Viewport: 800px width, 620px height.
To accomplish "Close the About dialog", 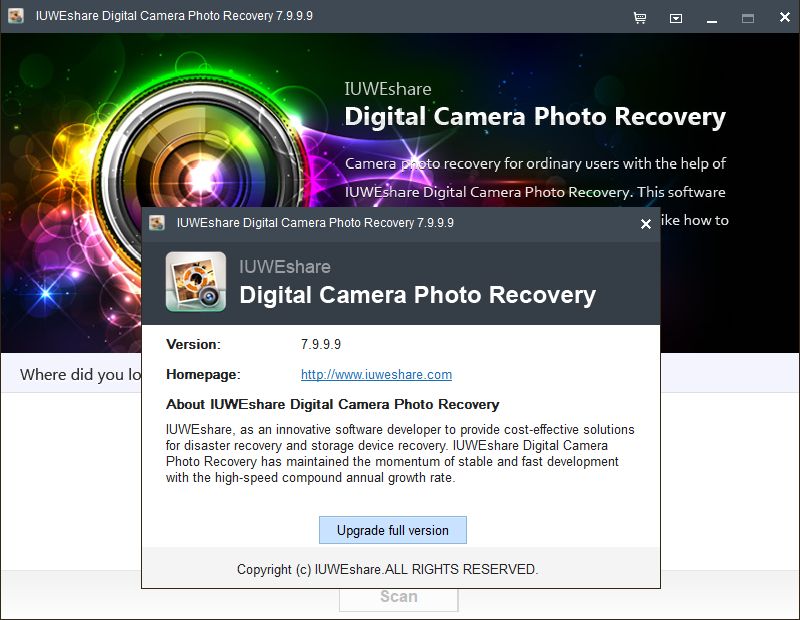I will pyautogui.click(x=645, y=225).
